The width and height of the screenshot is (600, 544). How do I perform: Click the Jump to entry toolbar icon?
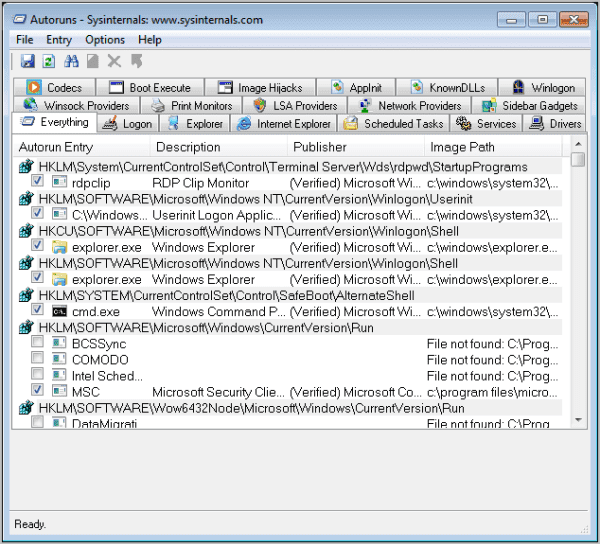pyautogui.click(x=136, y=61)
